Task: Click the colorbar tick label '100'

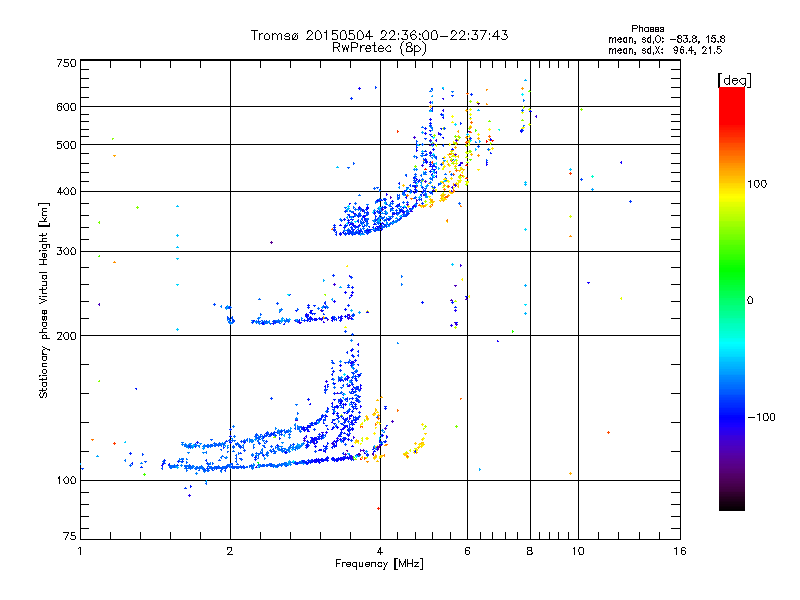Action: pos(757,184)
